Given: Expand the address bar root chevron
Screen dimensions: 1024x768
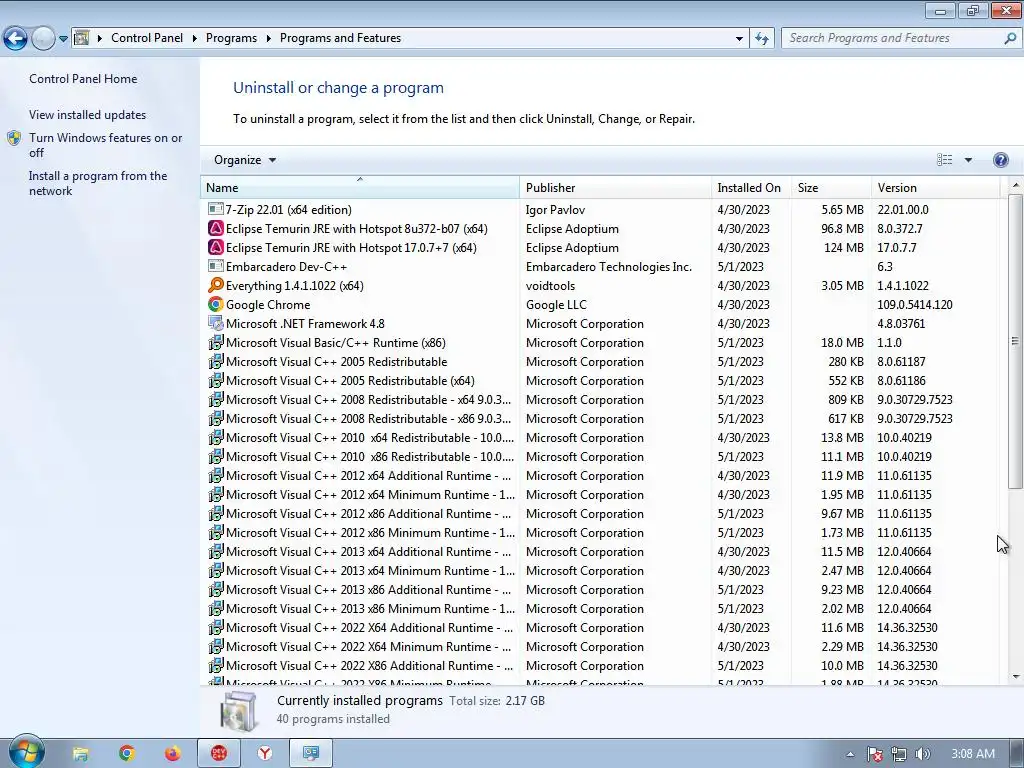Looking at the screenshot, I should 99,38.
